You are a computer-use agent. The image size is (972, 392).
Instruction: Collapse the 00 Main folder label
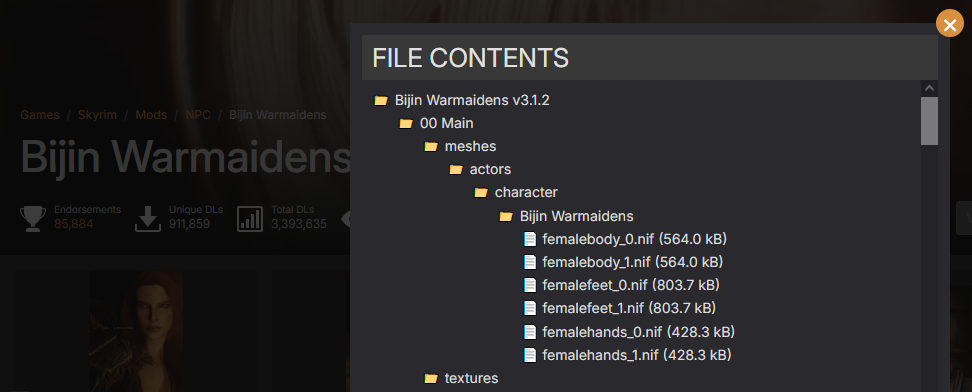tap(447, 123)
